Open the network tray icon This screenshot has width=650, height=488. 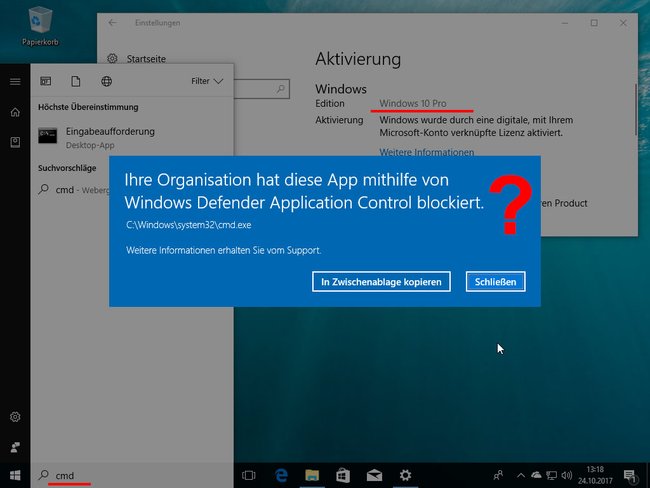click(551, 476)
